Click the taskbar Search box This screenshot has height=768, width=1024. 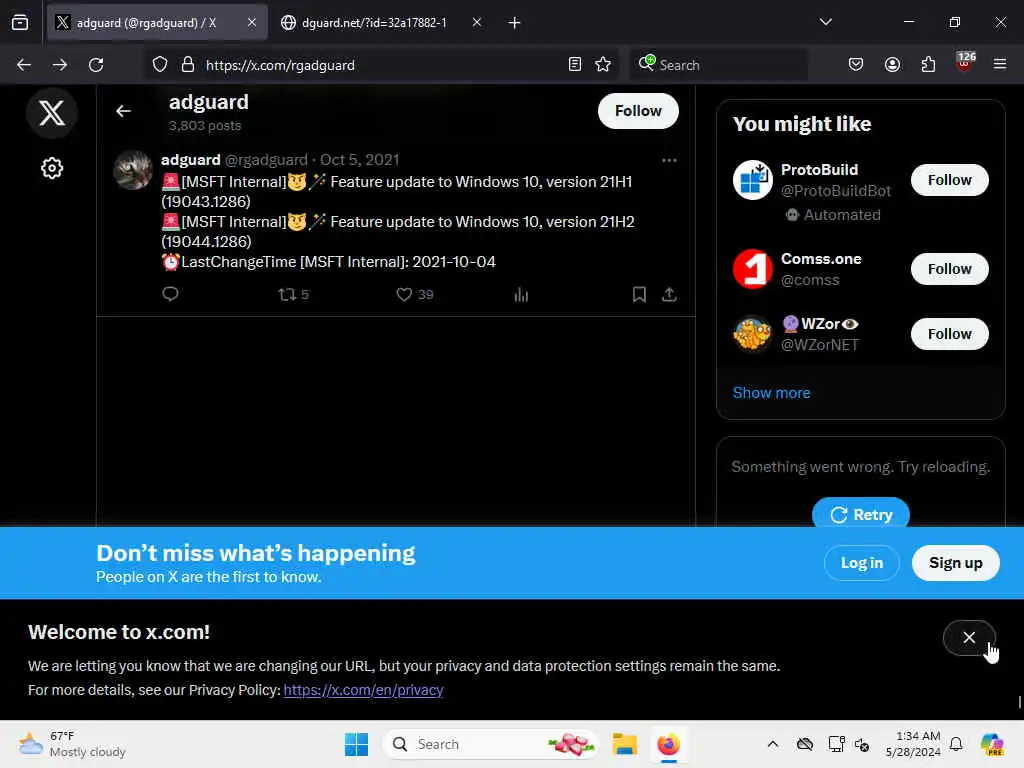[490, 744]
